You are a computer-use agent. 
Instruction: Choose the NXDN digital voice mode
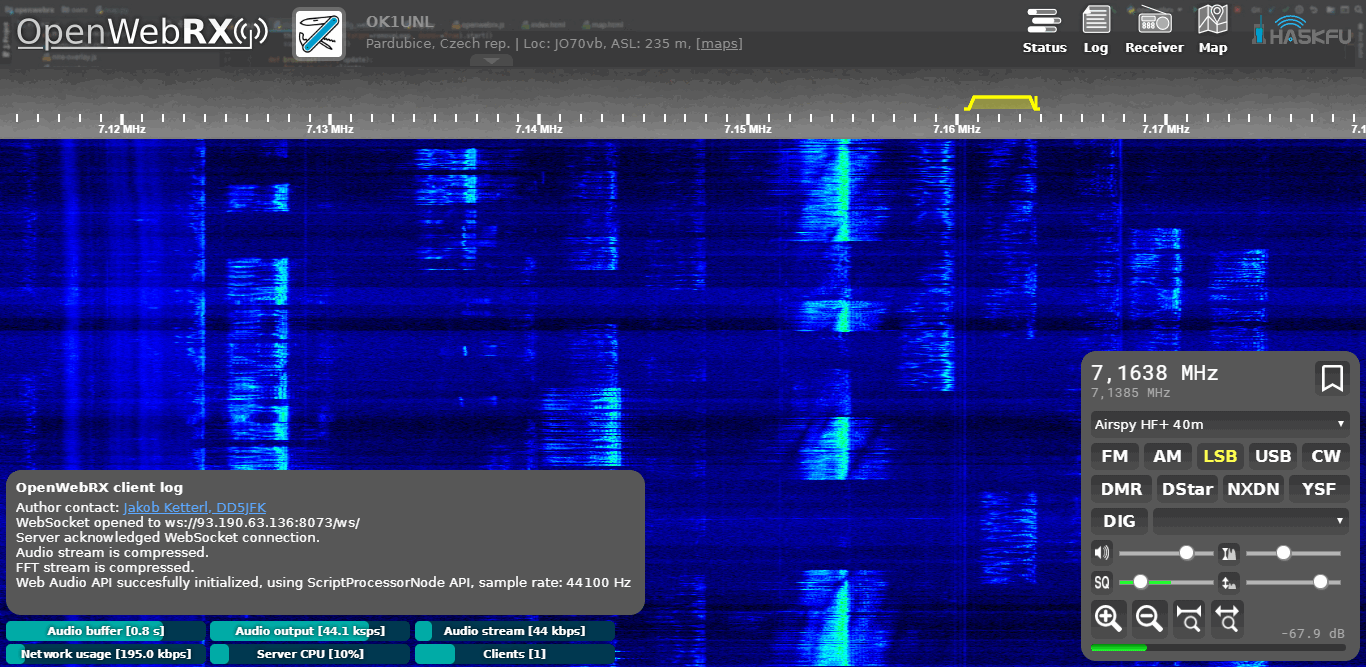(x=1253, y=489)
